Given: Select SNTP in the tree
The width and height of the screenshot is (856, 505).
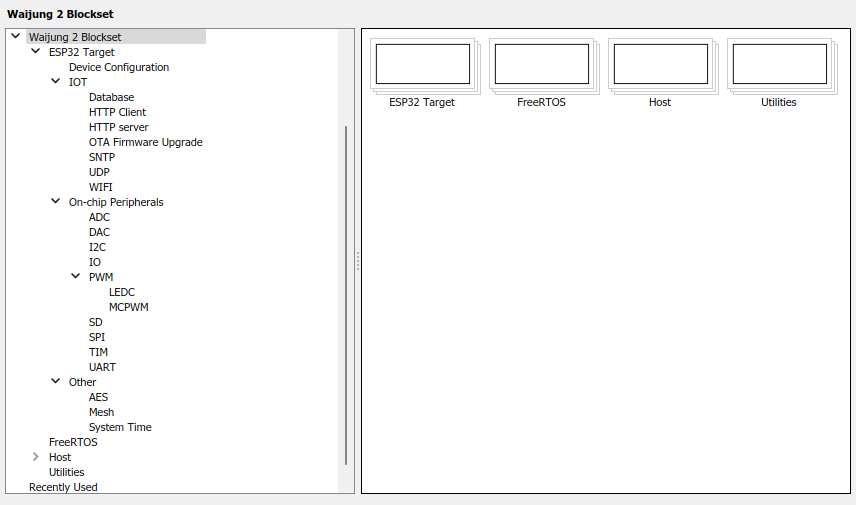Looking at the screenshot, I should 102,157.
